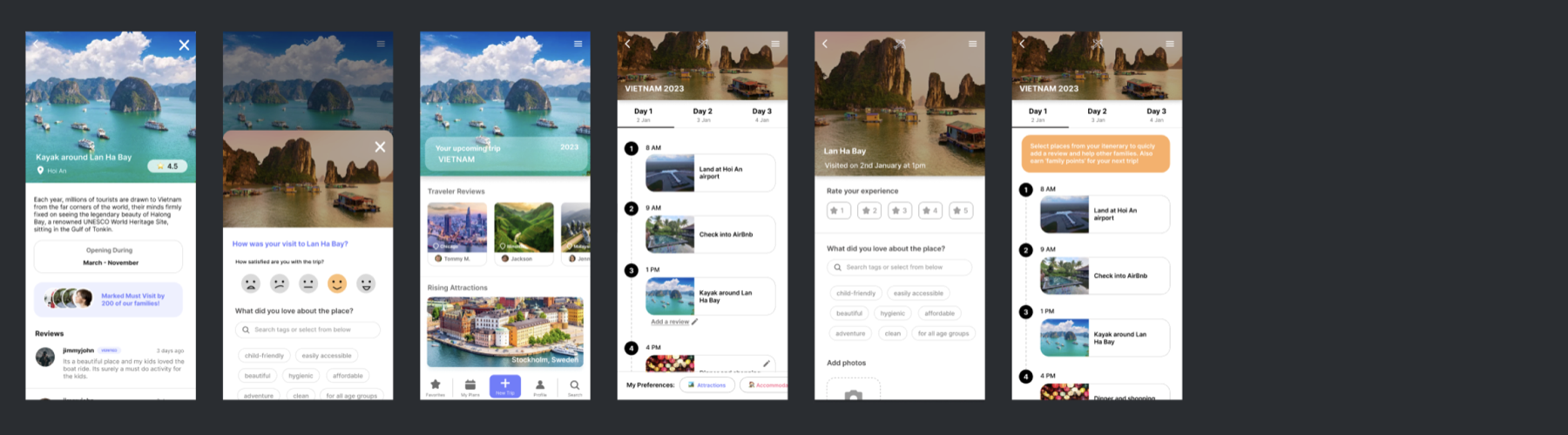Viewport: 1568px width, 435px height.
Task: Select the slightly sad face in feedback popup
Action: [280, 283]
